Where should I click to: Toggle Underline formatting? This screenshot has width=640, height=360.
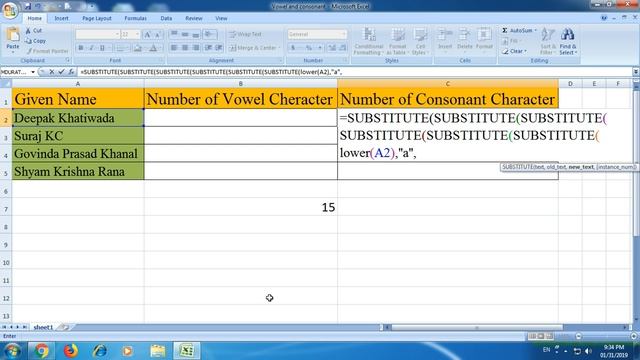click(x=102, y=48)
